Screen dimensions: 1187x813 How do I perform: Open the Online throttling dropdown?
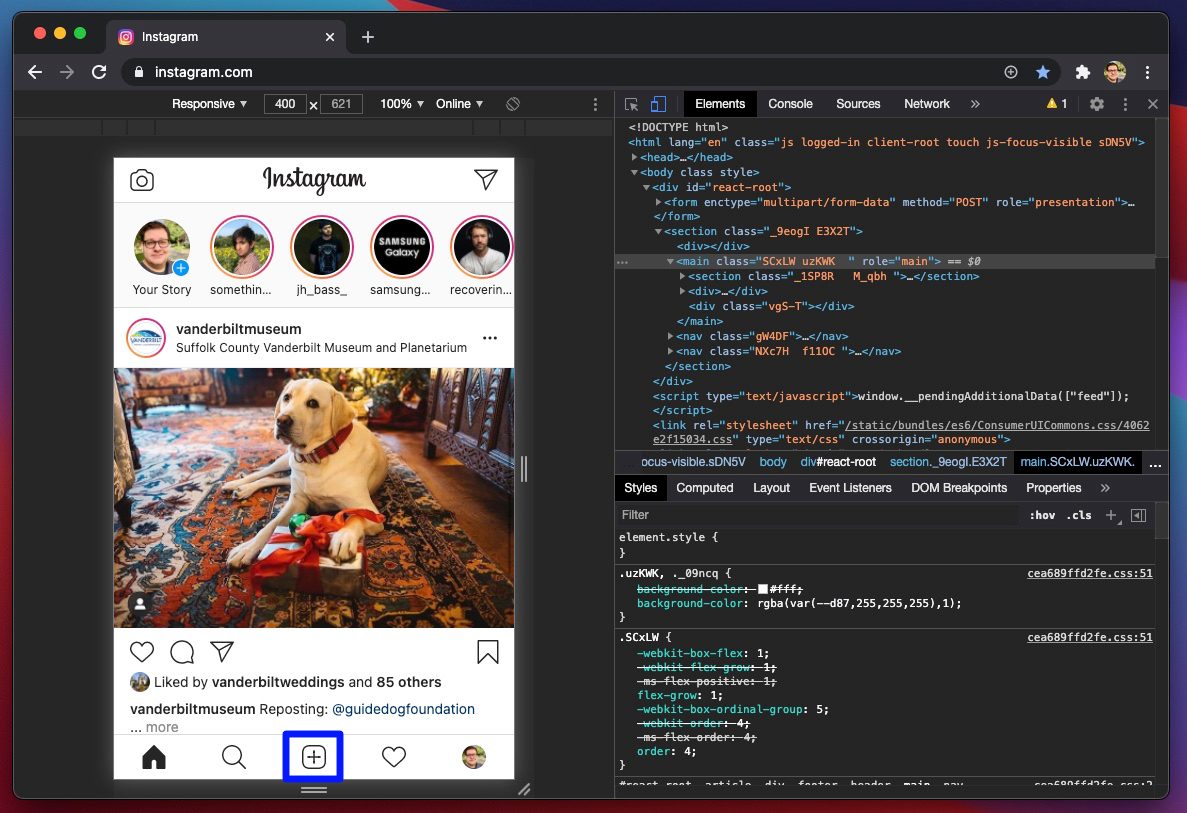[459, 104]
